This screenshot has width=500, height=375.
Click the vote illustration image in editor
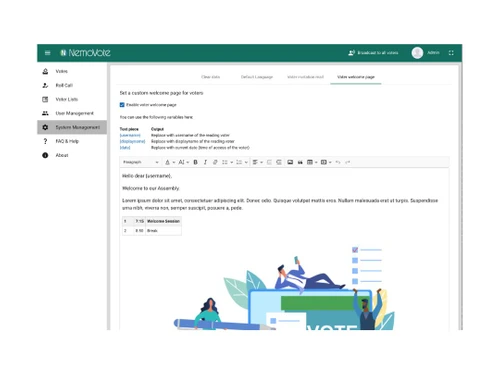coord(284,288)
